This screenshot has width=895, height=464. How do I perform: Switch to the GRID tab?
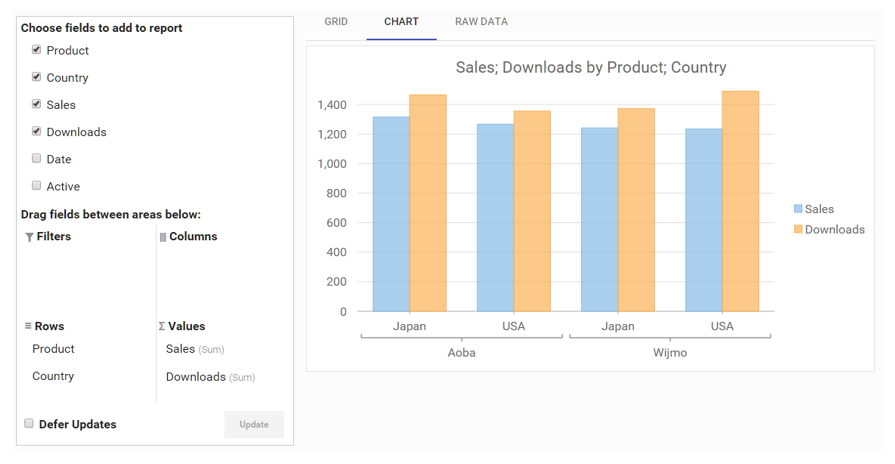[x=336, y=22]
